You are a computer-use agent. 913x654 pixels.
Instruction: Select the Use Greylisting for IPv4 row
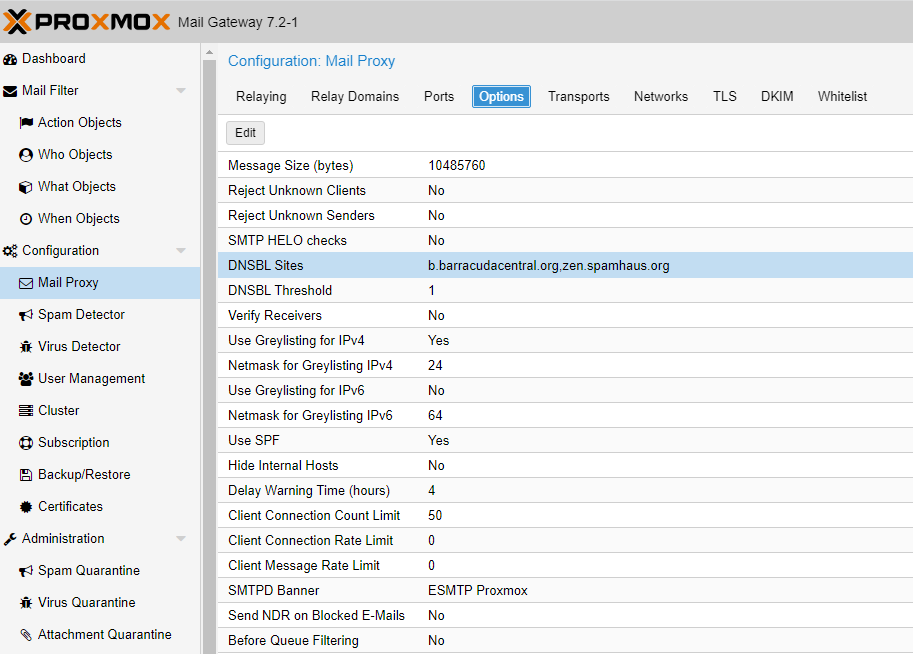565,341
